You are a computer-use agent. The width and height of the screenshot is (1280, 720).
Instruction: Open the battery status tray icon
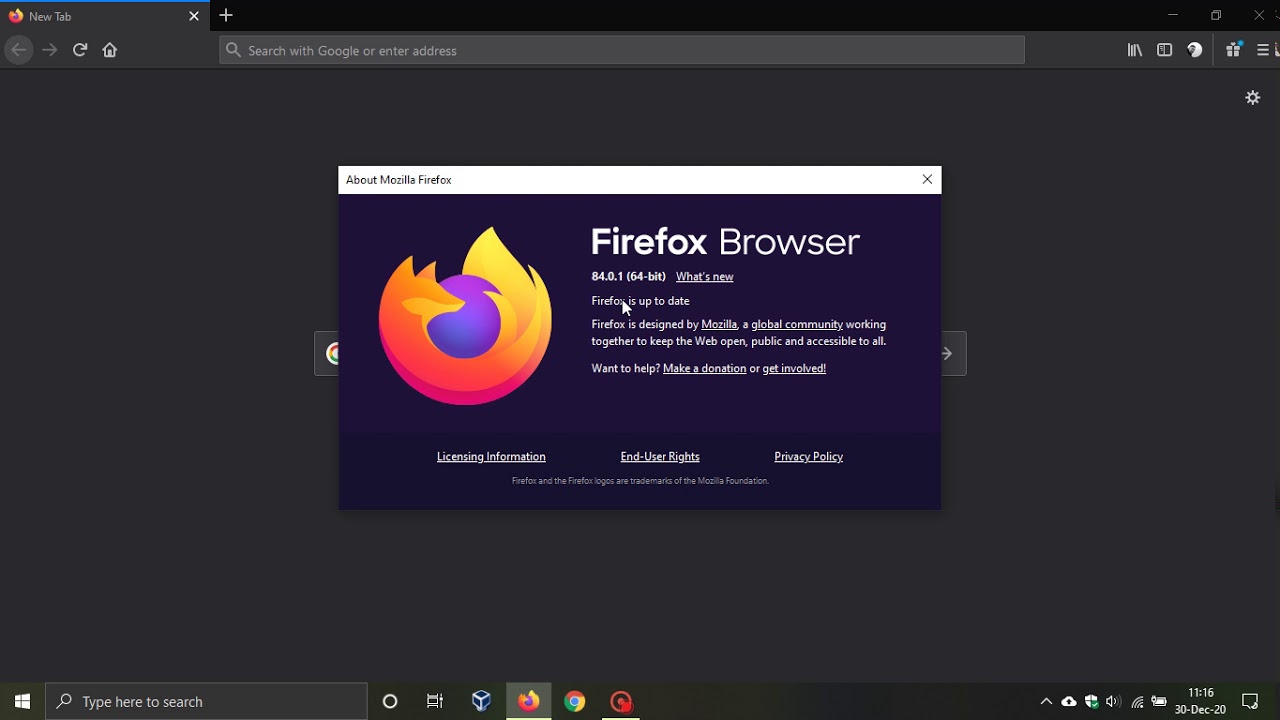point(1159,702)
